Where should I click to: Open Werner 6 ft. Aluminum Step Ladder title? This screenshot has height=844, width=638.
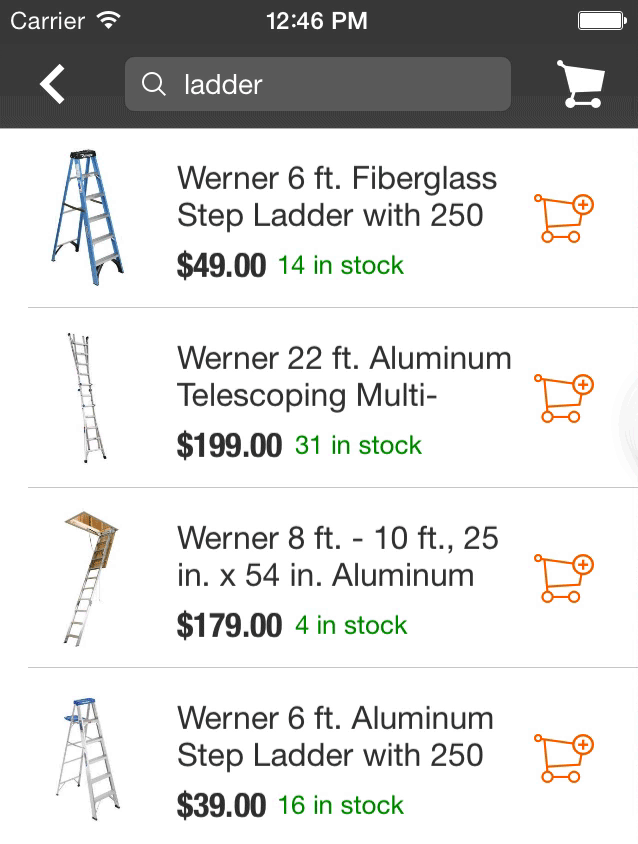[x=335, y=737]
